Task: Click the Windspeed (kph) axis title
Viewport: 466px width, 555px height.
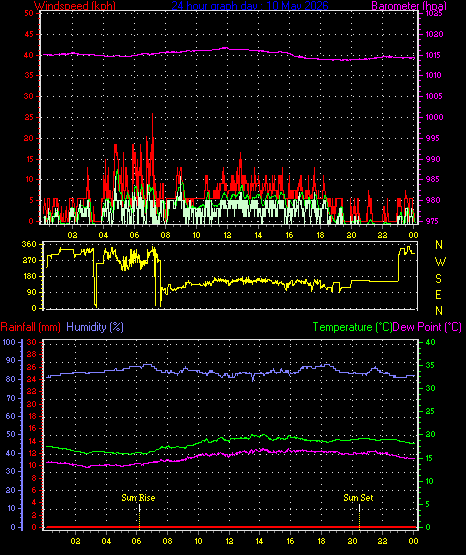Action: point(75,6)
